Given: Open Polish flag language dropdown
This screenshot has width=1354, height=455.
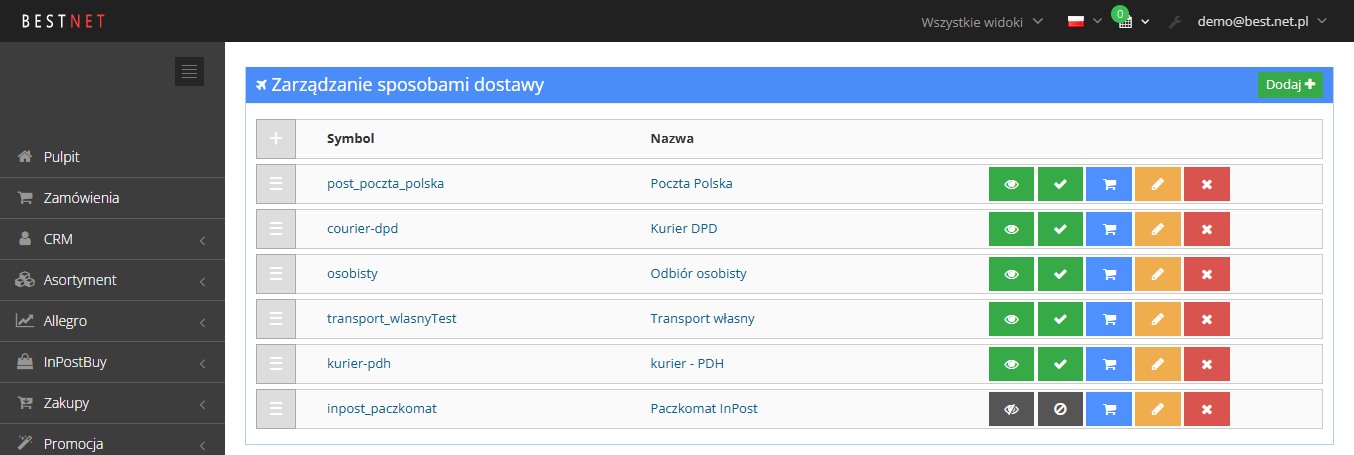Looking at the screenshot, I should pyautogui.click(x=1085, y=21).
